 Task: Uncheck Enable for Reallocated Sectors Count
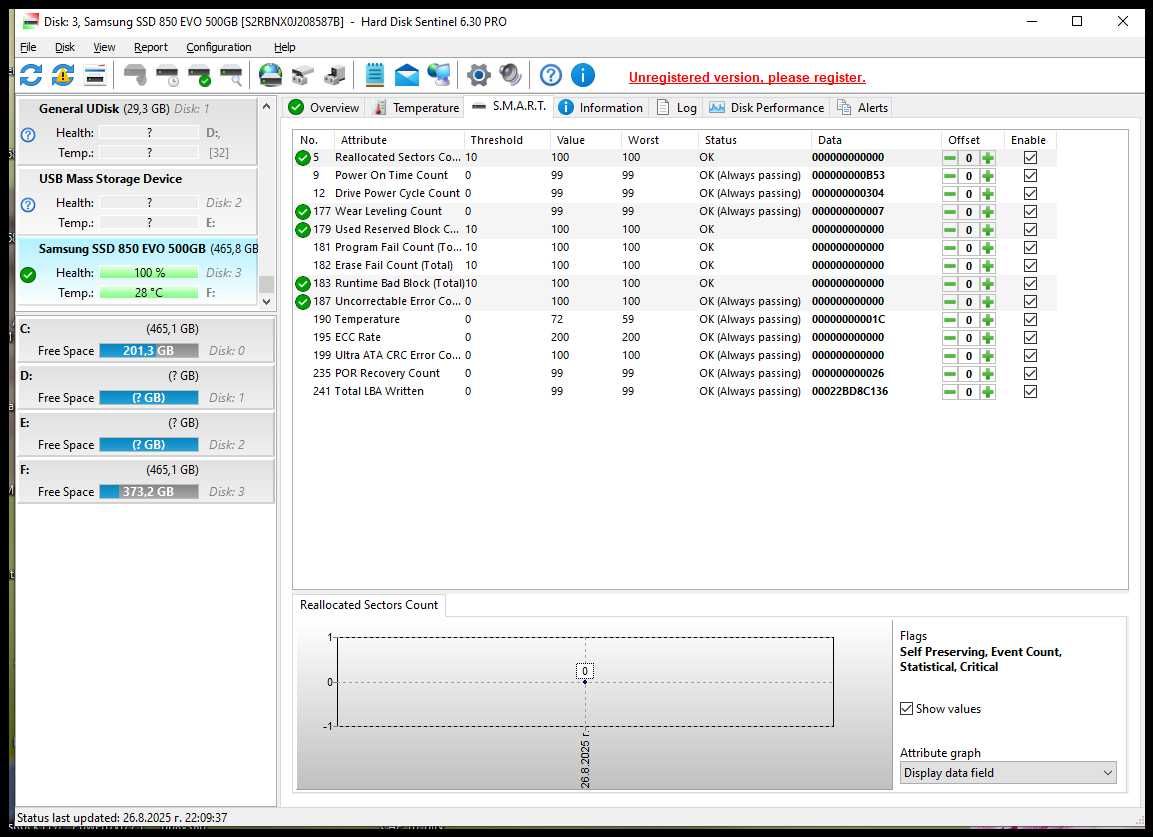coord(1030,157)
